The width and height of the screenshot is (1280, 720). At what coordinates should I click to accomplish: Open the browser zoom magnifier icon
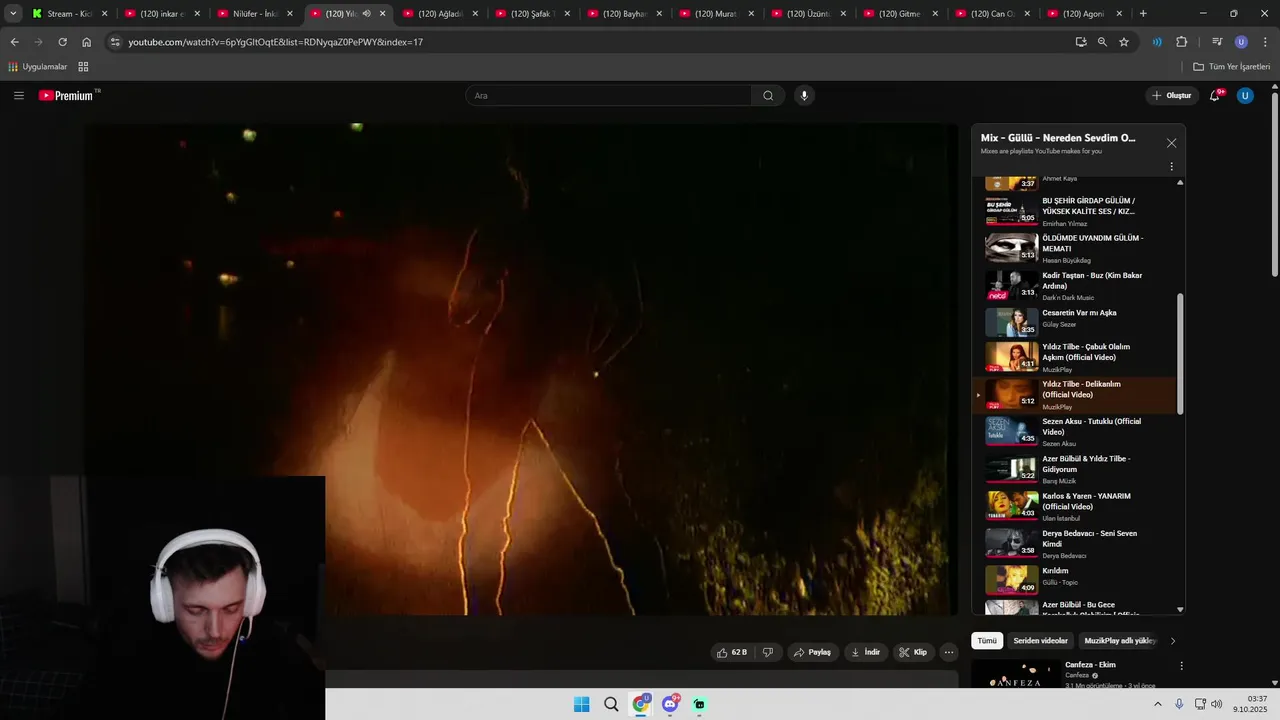[1102, 42]
